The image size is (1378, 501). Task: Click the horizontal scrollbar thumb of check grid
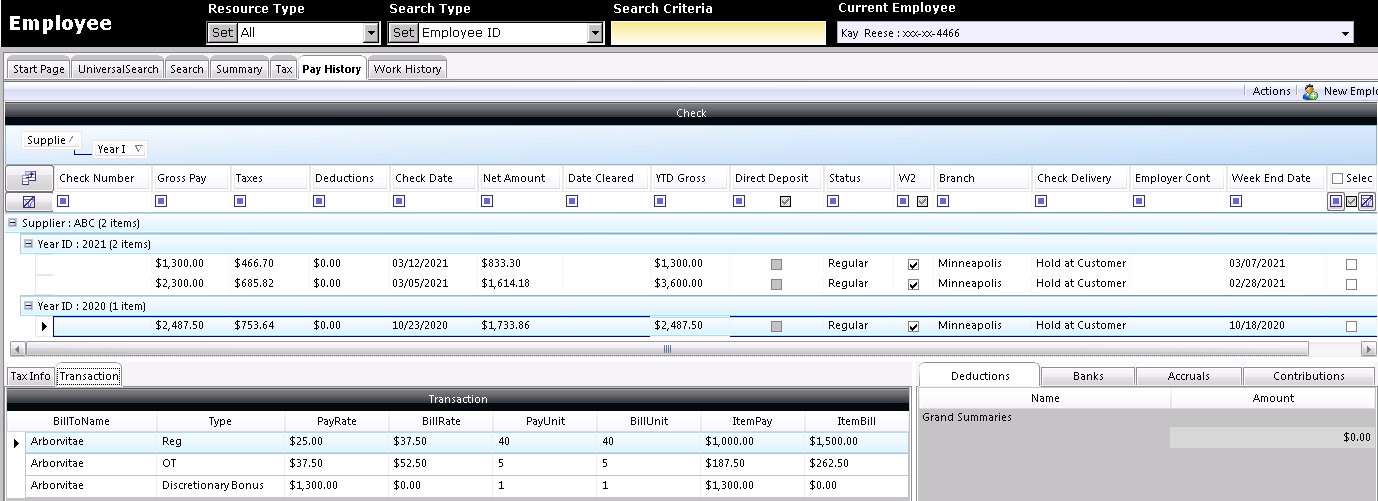[667, 349]
